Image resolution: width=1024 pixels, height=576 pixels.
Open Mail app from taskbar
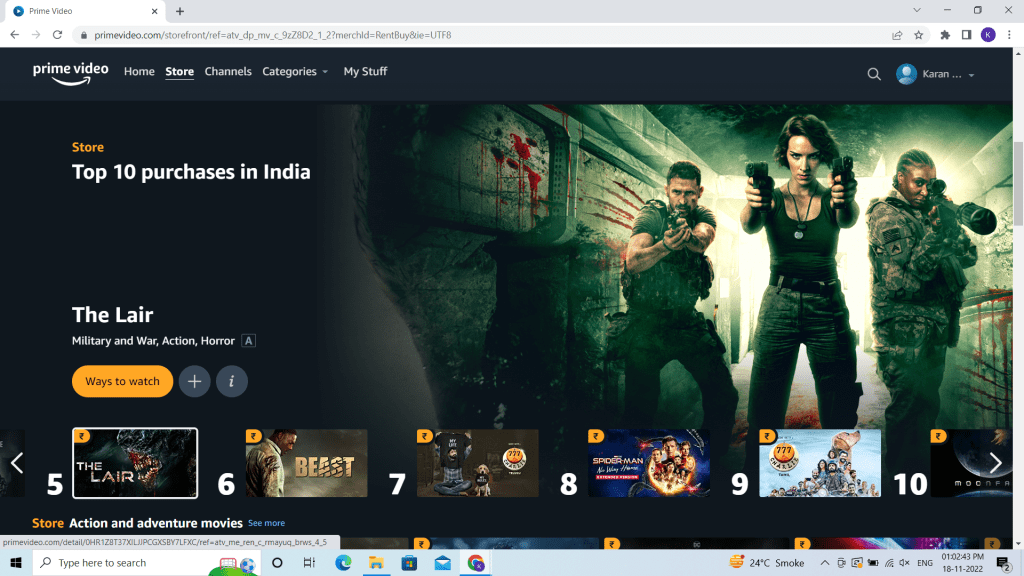coord(442,562)
